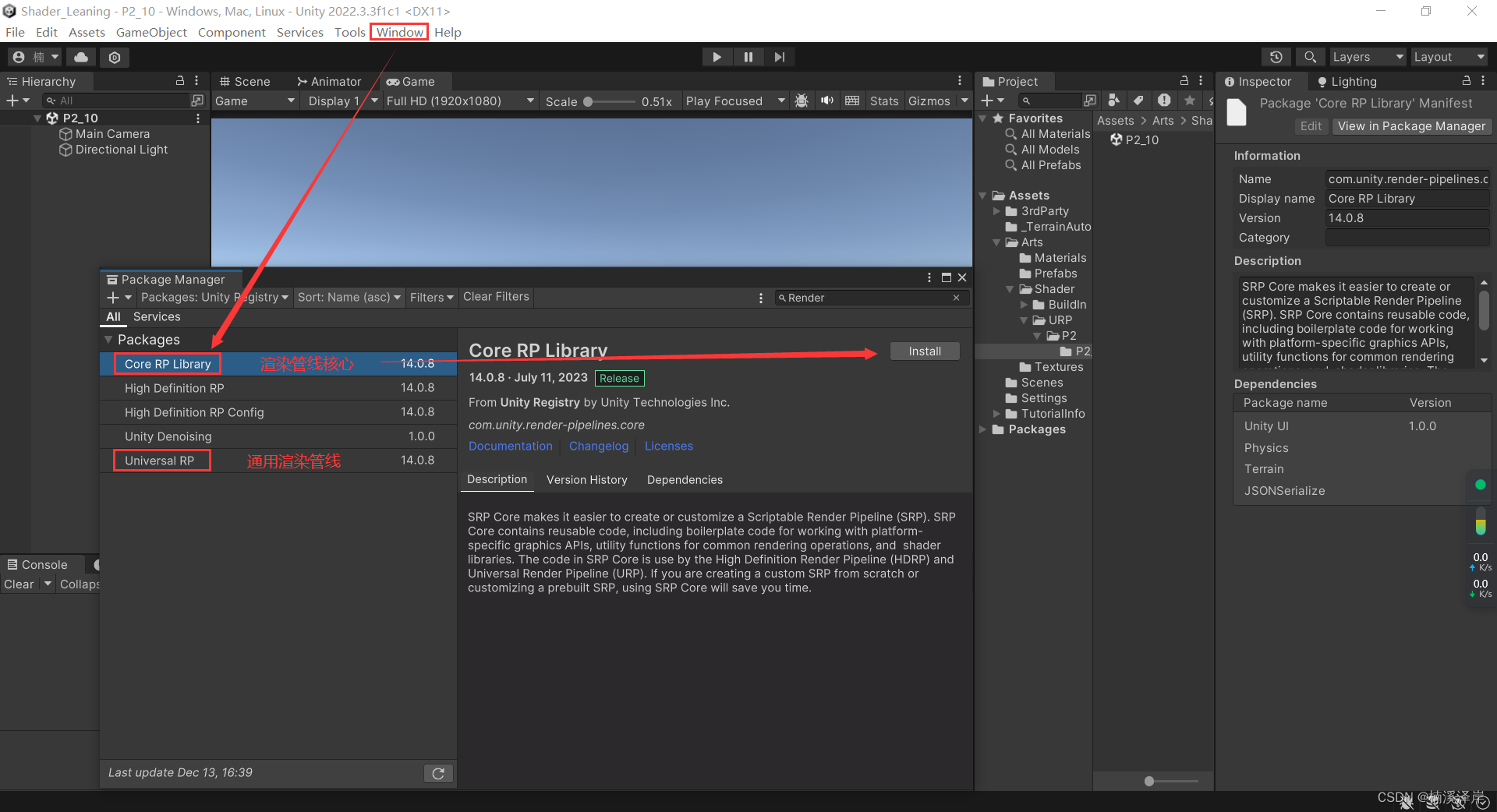Clear the Render search text

[x=956, y=298]
